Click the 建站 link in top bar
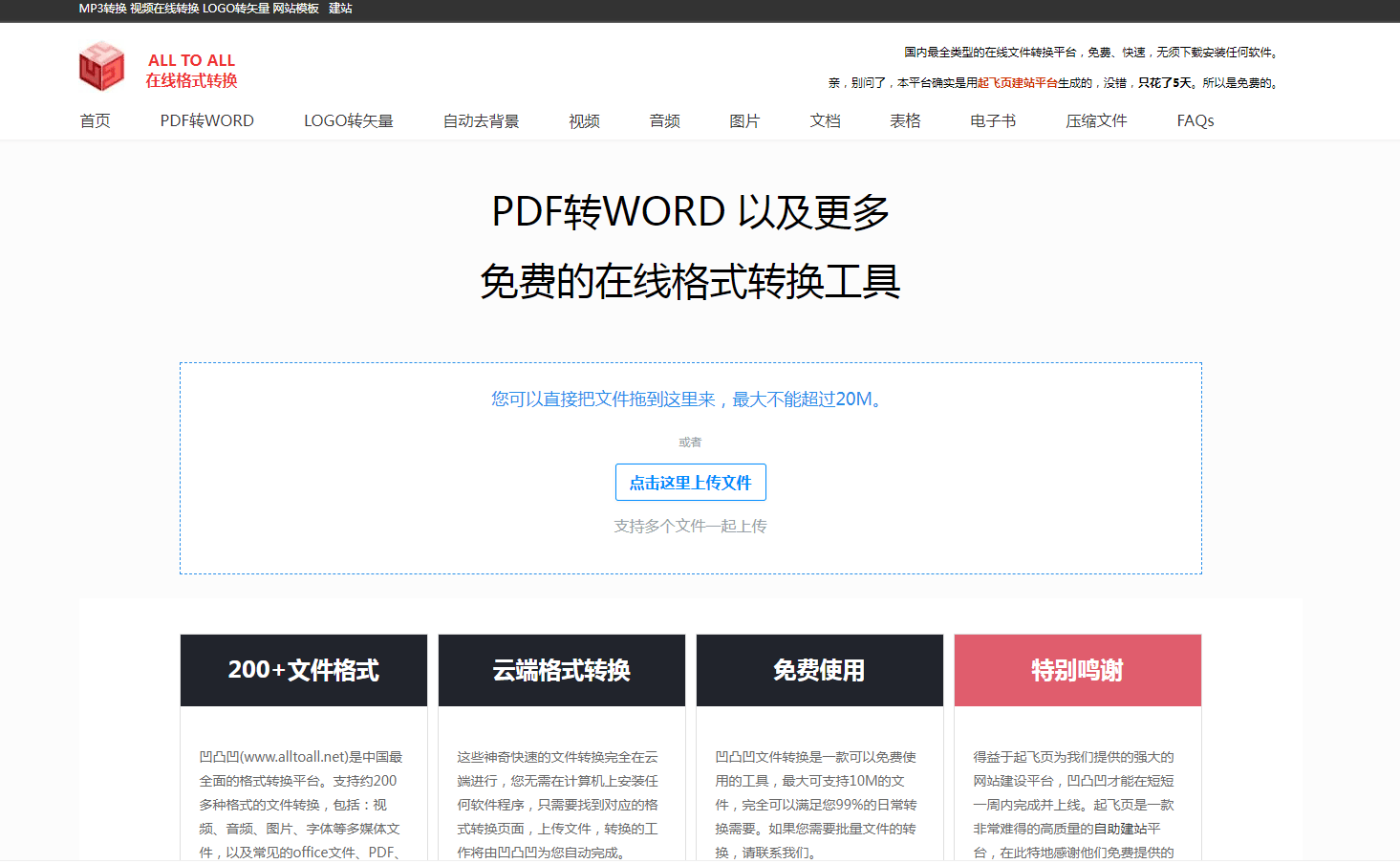Screen dimensions: 1400x864 tap(340, 9)
